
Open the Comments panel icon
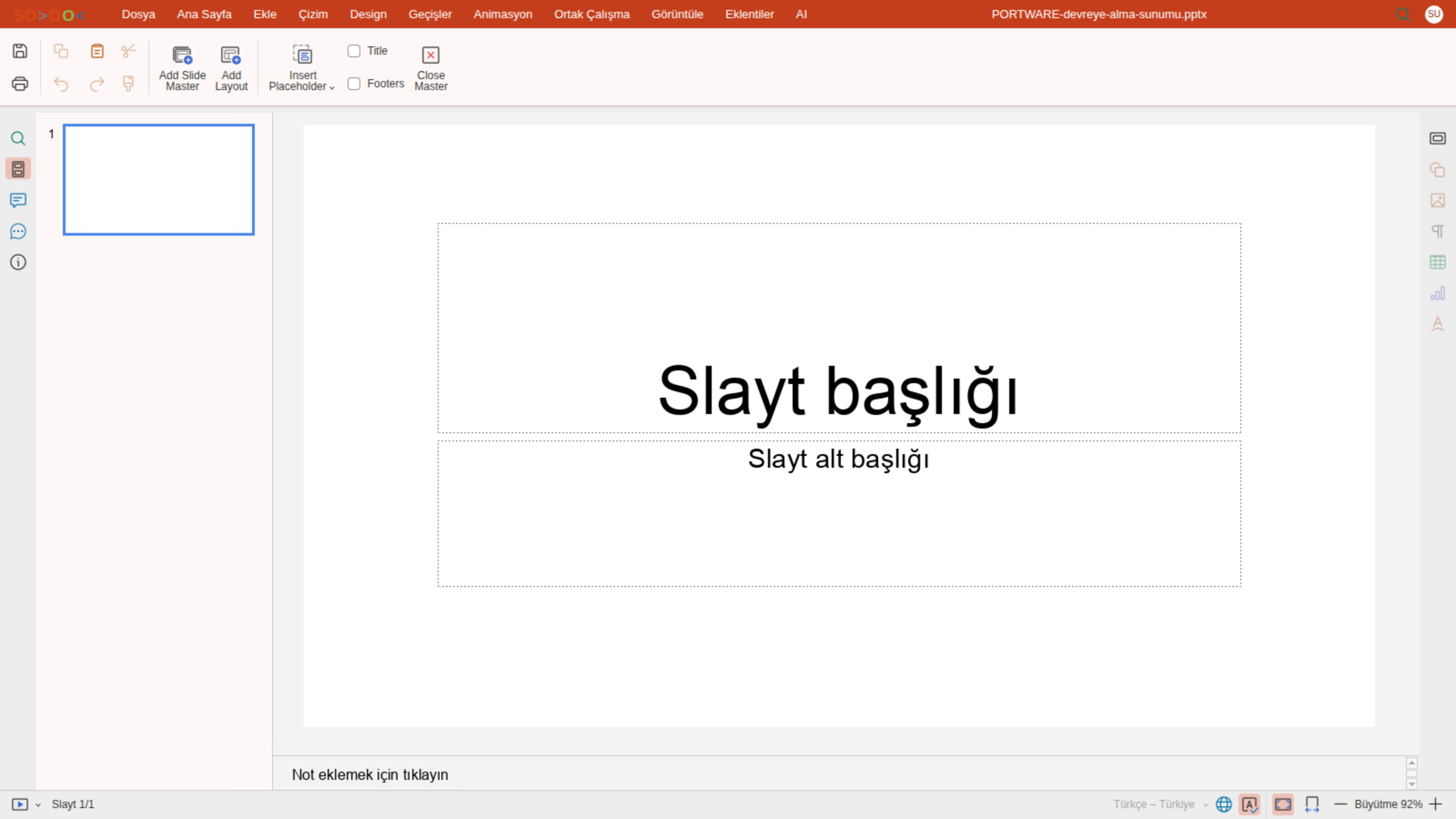[x=18, y=200]
